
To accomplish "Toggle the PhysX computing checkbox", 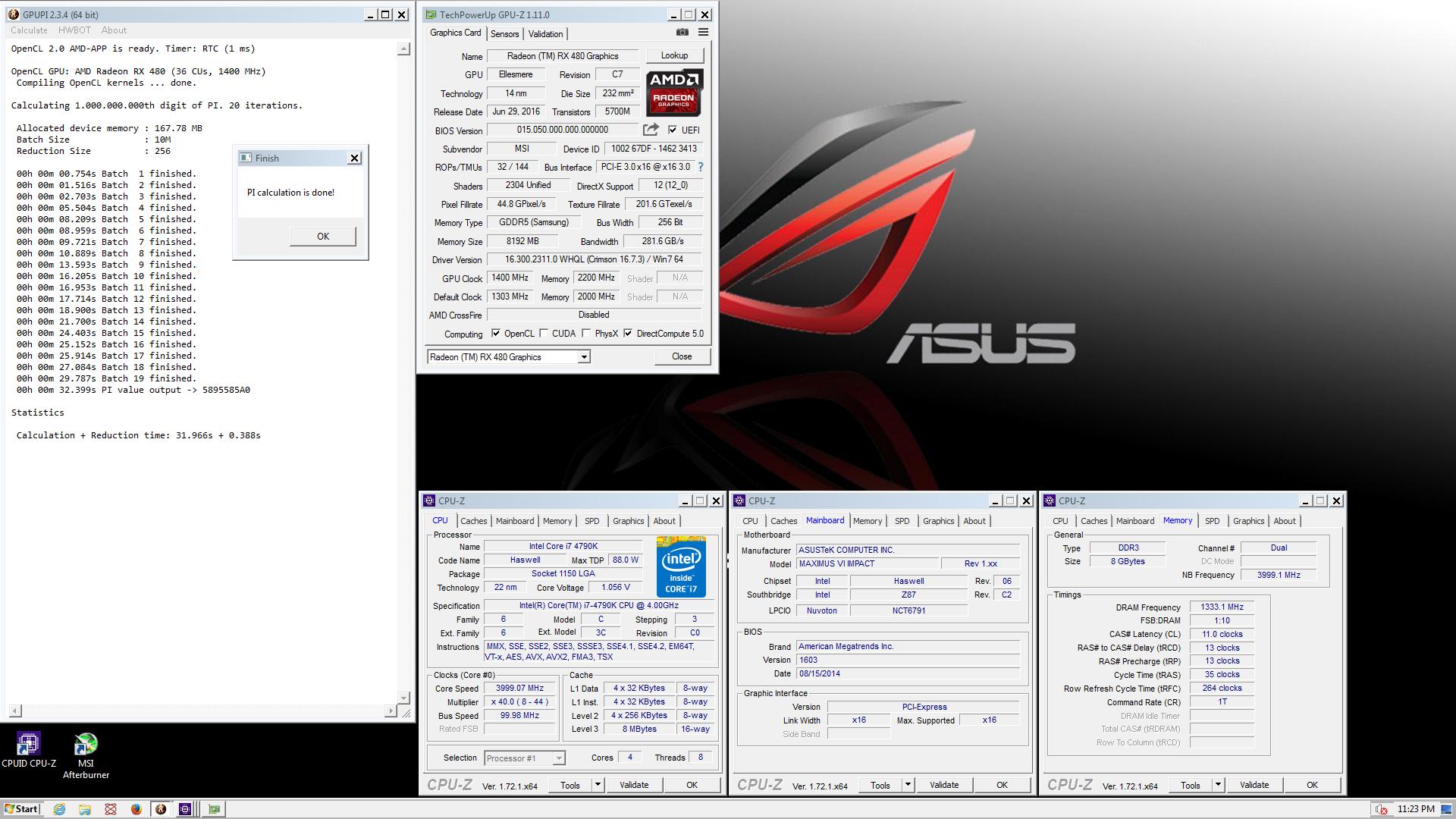I will coord(586,333).
